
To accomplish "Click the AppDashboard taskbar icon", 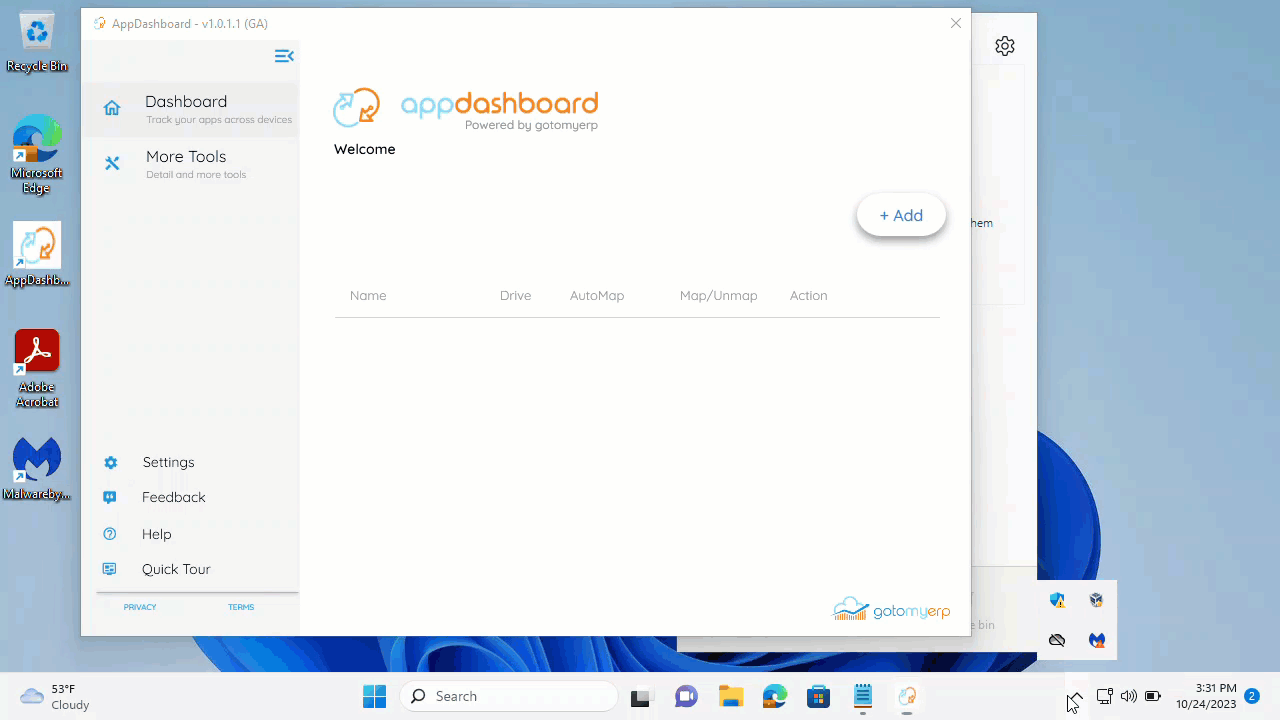I will coord(907,697).
